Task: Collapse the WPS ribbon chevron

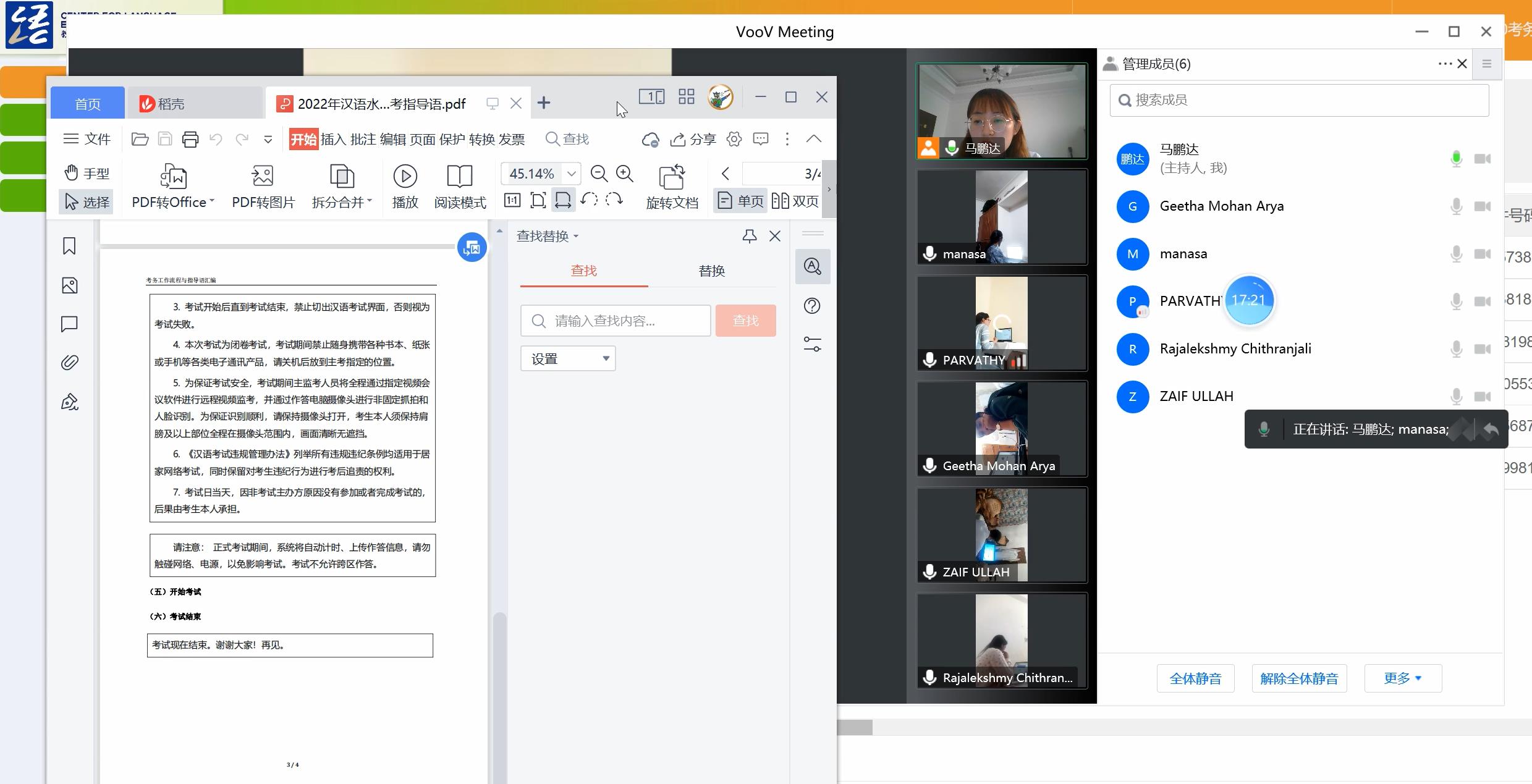Action: point(813,139)
